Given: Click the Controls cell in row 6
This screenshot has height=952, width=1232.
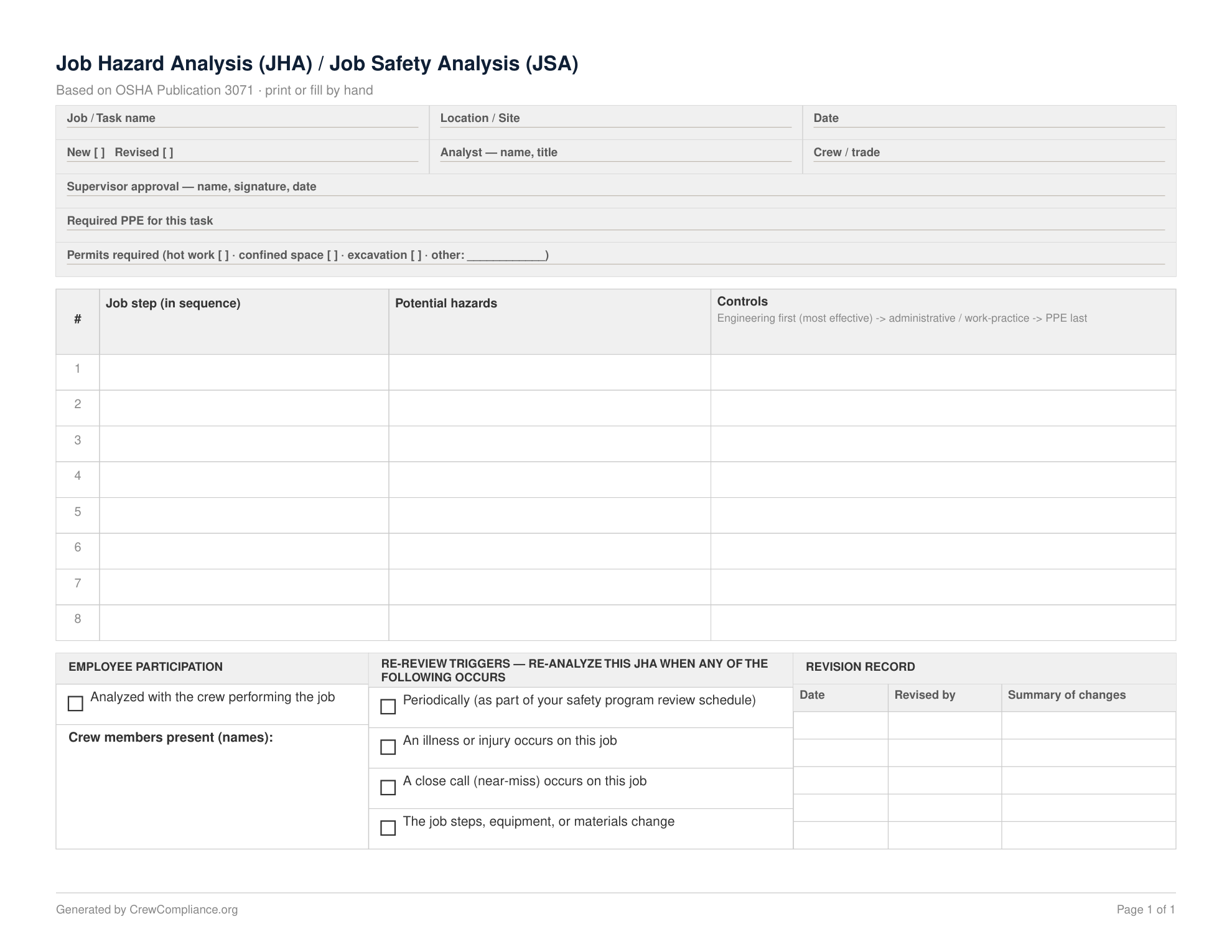Looking at the screenshot, I should click(943, 551).
